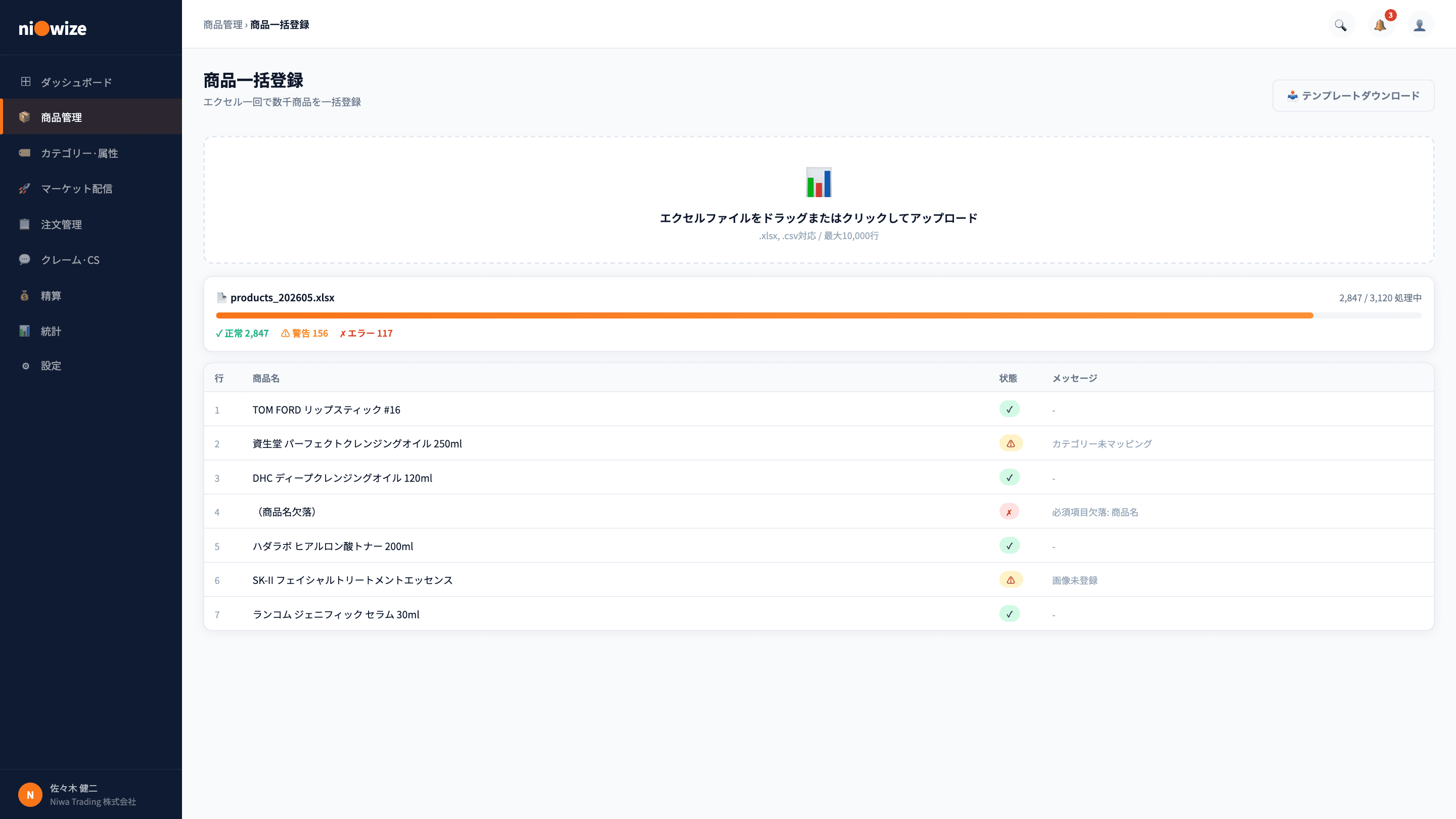1456x819 pixels.
Task: Open マーケット配信 page
Action: coord(91,188)
